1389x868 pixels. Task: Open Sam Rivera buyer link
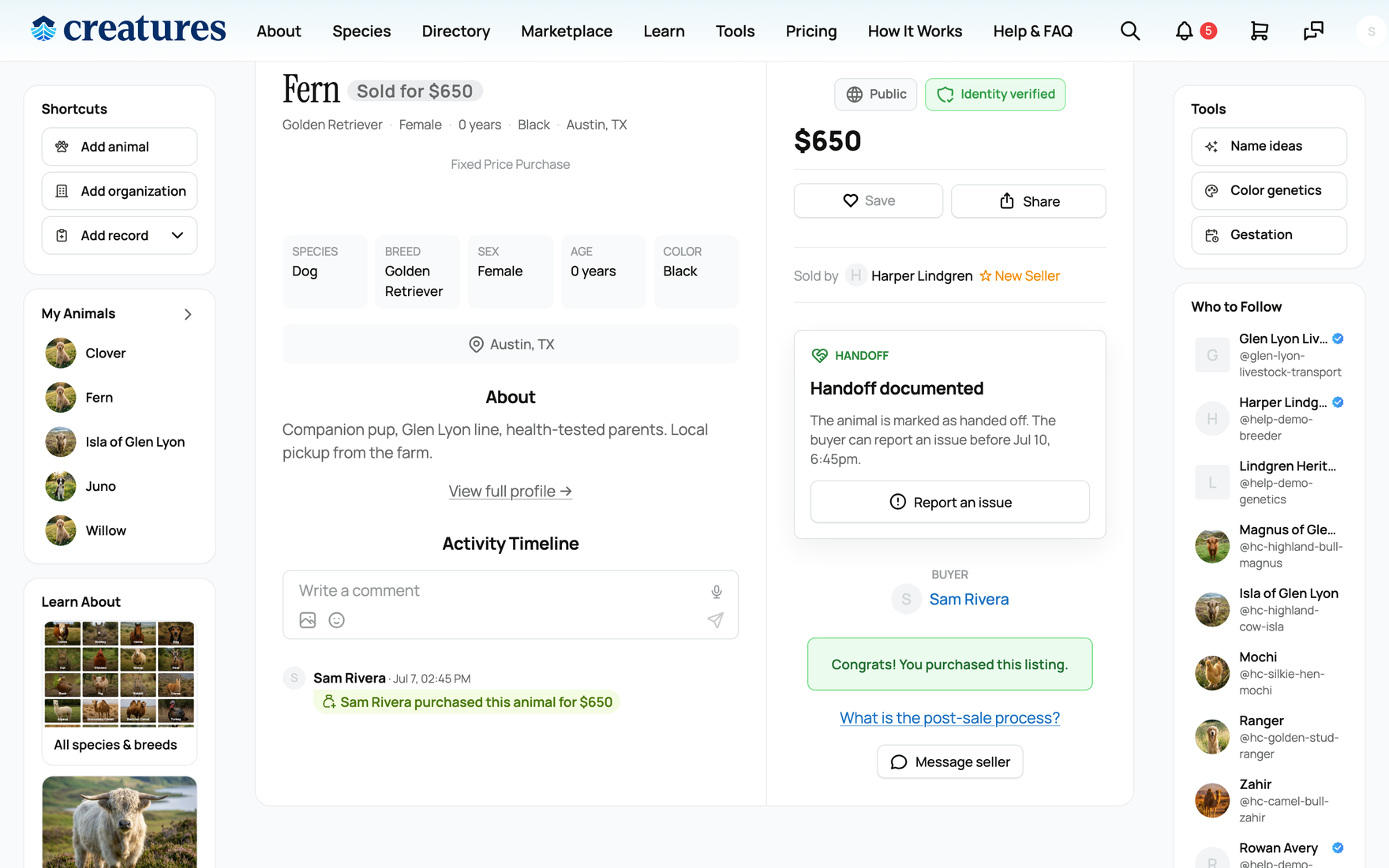tap(969, 599)
